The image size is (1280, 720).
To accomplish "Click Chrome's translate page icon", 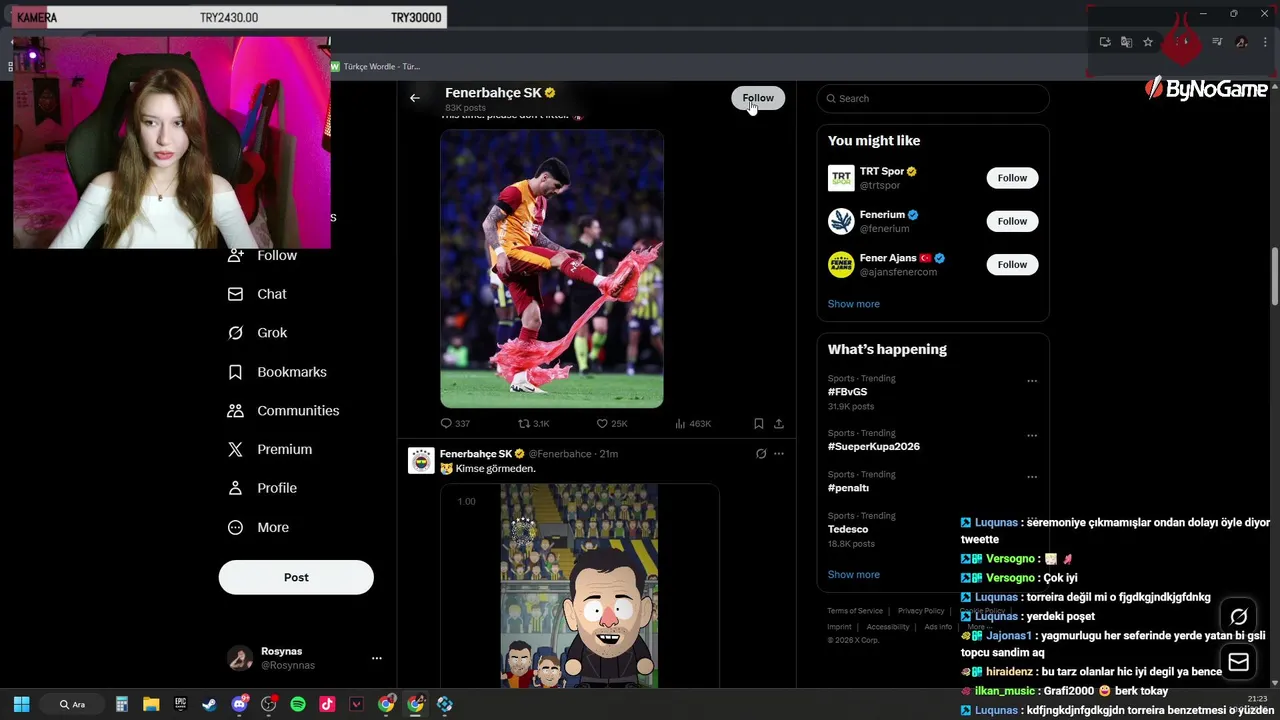I will coord(1126,42).
